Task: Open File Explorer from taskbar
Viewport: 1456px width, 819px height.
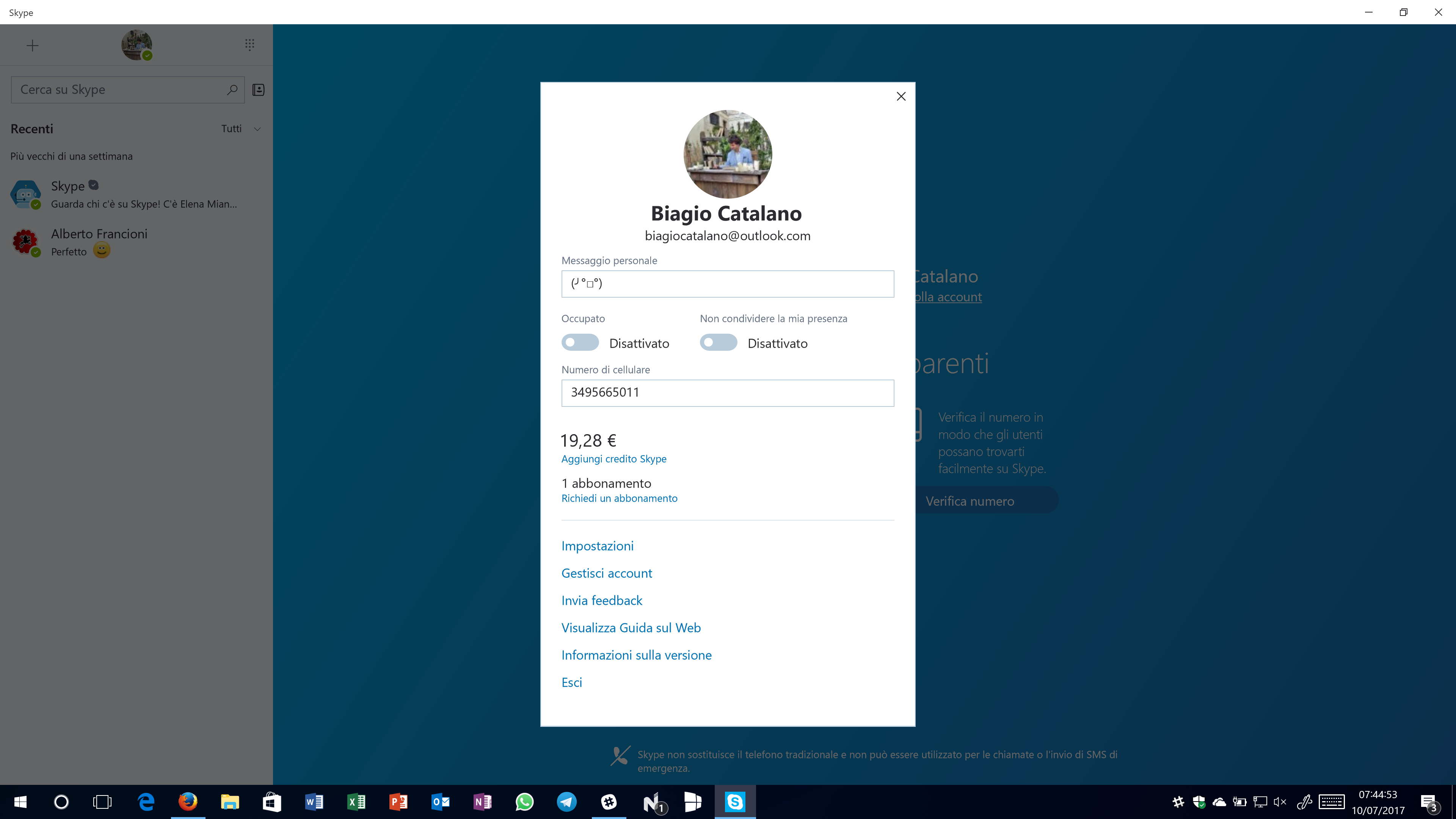Action: click(x=230, y=802)
